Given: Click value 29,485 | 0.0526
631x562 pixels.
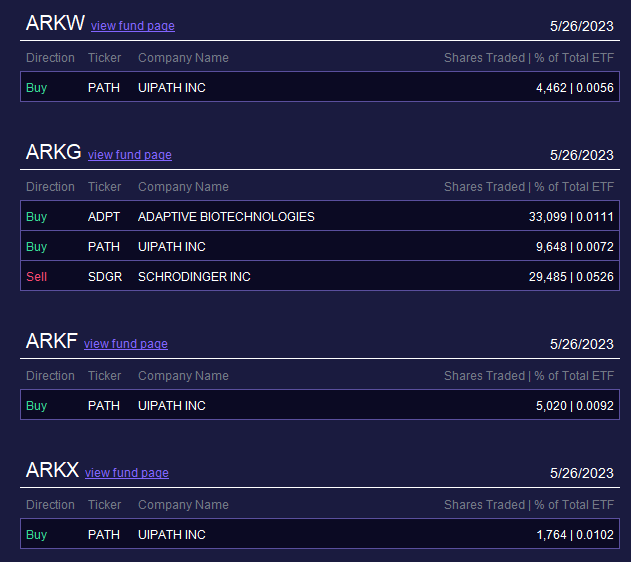Looking at the screenshot, I should point(571,277).
